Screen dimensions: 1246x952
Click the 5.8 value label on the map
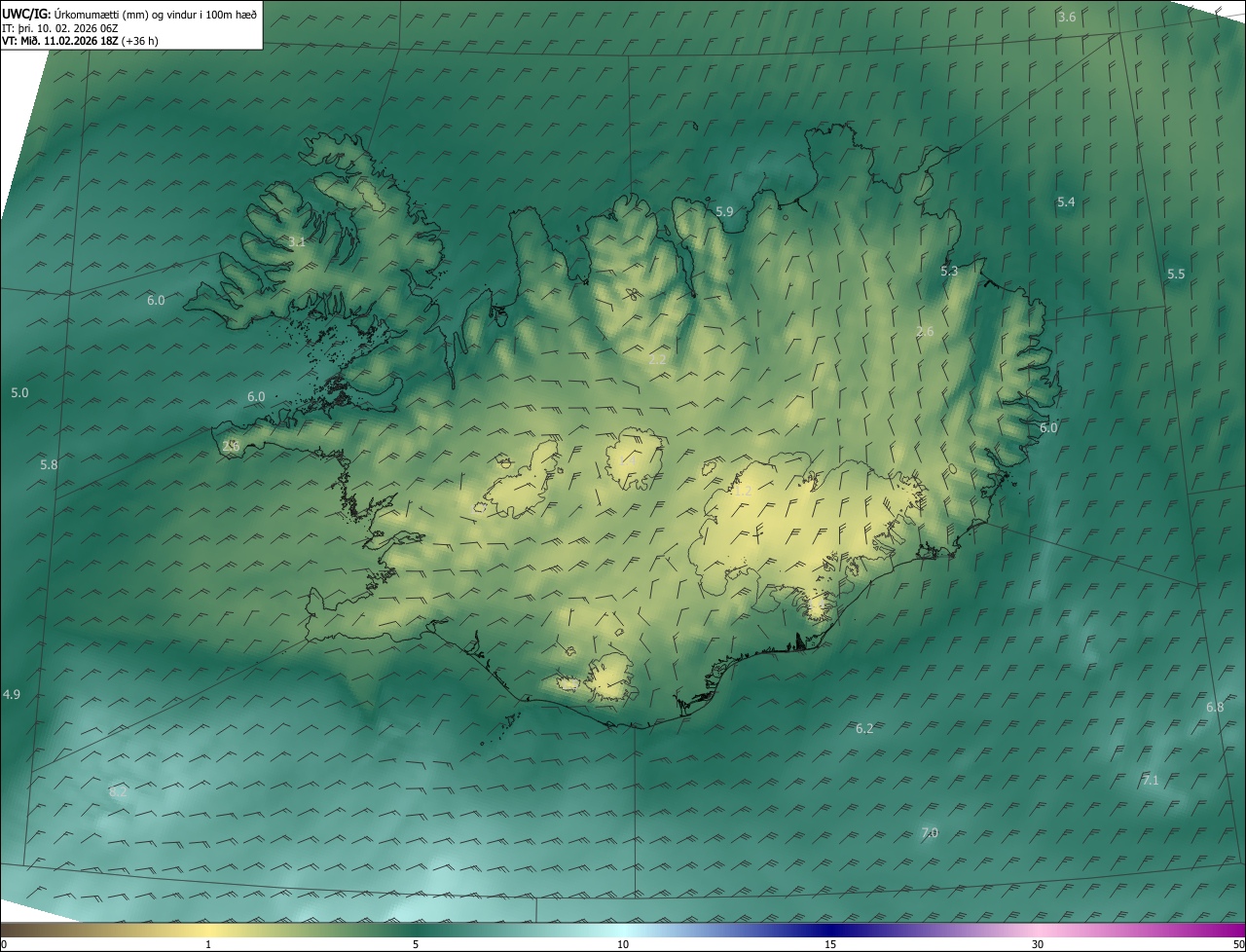pyautogui.click(x=49, y=465)
